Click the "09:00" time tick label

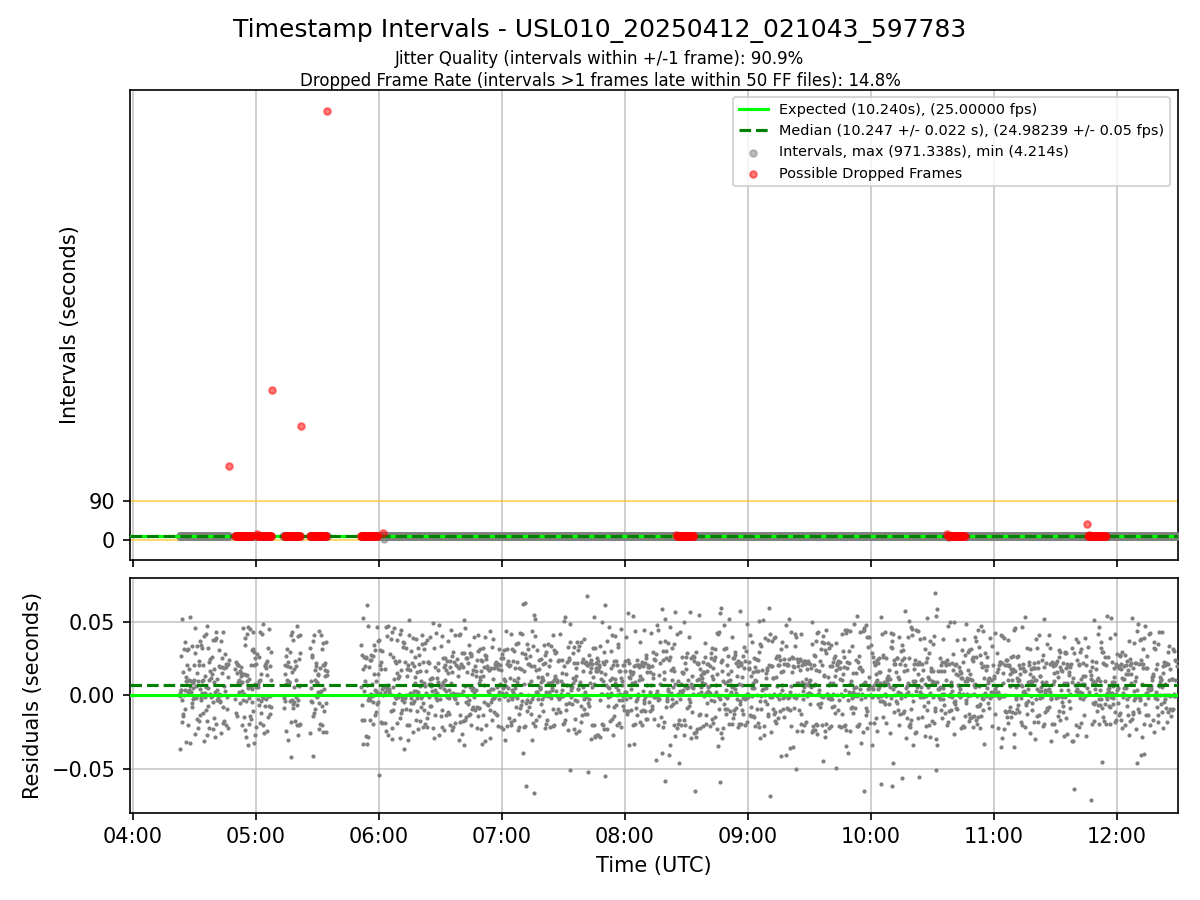pos(748,837)
